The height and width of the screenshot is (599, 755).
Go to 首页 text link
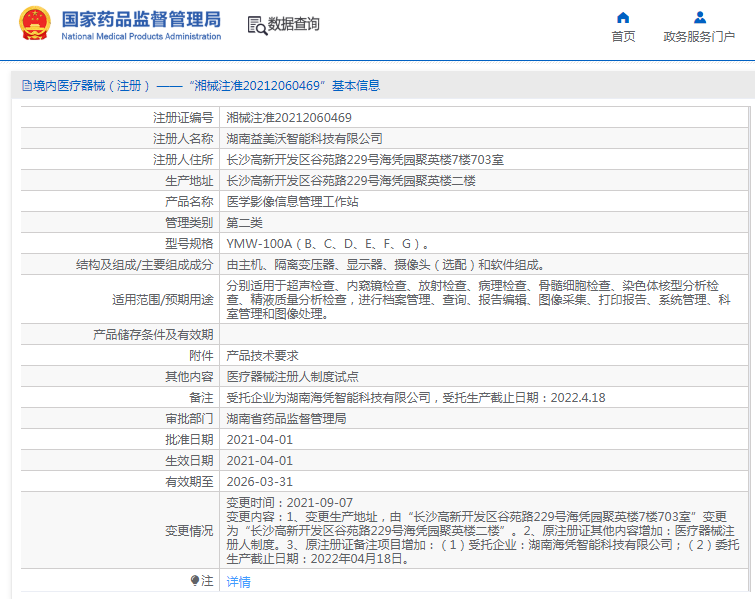[x=623, y=37]
